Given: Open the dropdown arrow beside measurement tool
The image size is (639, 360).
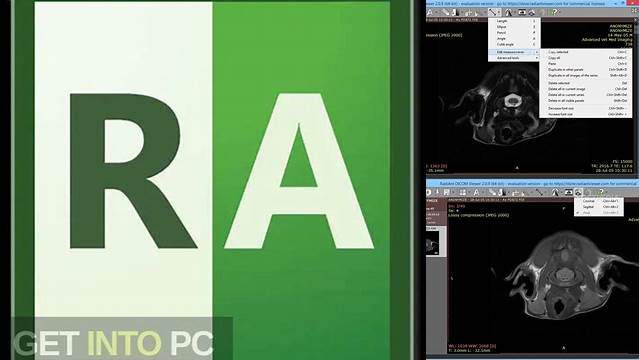Looking at the screenshot, I should tap(499, 12).
